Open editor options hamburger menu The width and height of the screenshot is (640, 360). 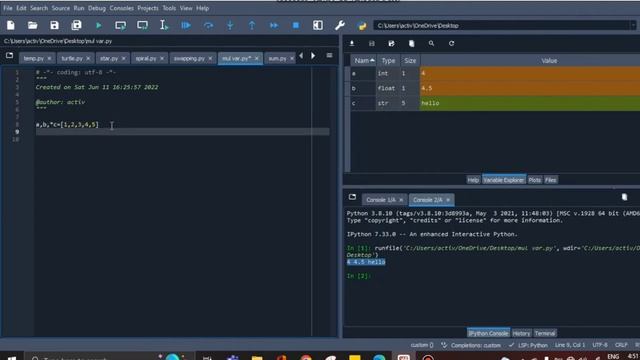[329, 56]
